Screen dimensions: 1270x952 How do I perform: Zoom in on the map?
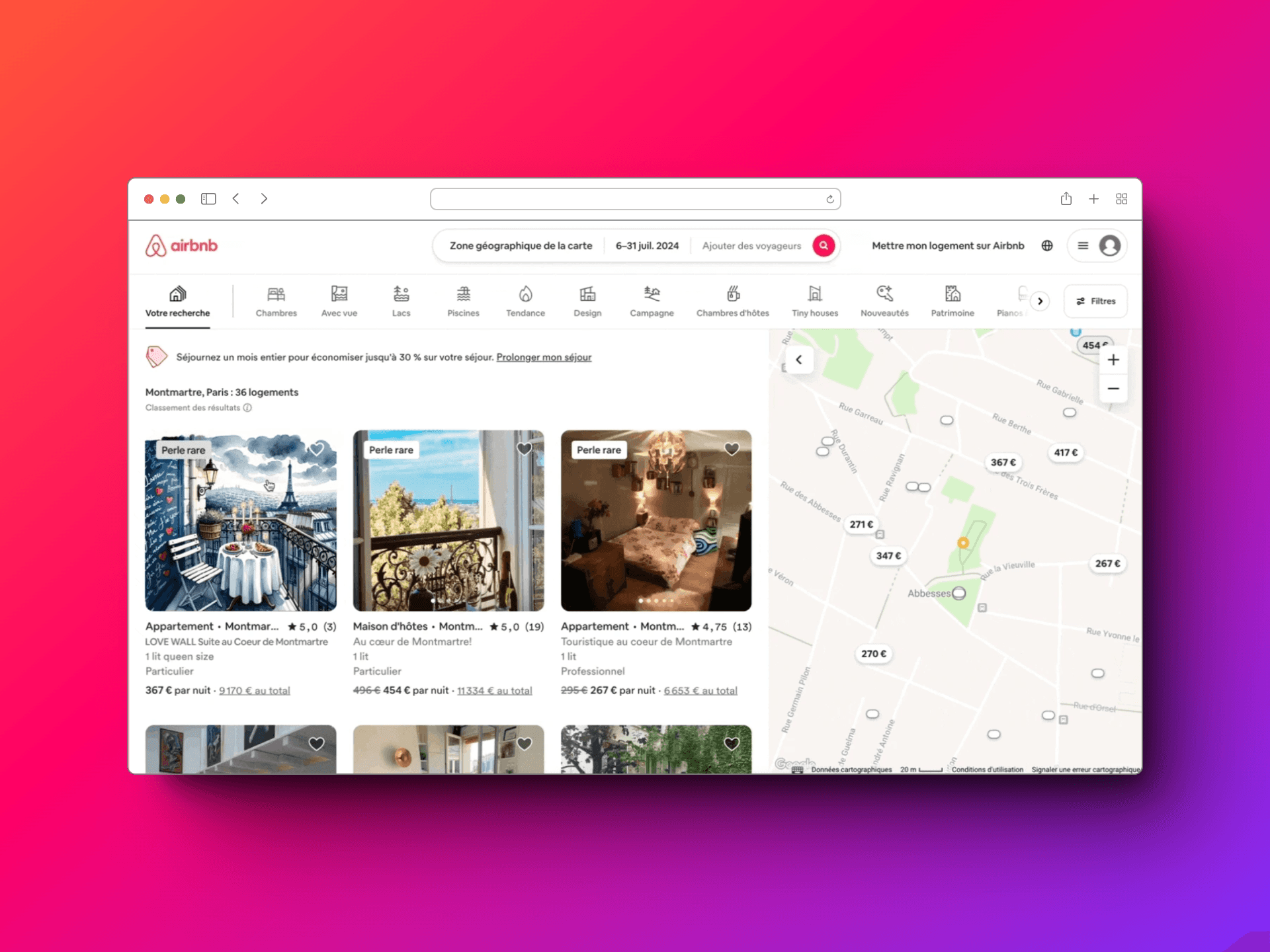(x=1113, y=360)
